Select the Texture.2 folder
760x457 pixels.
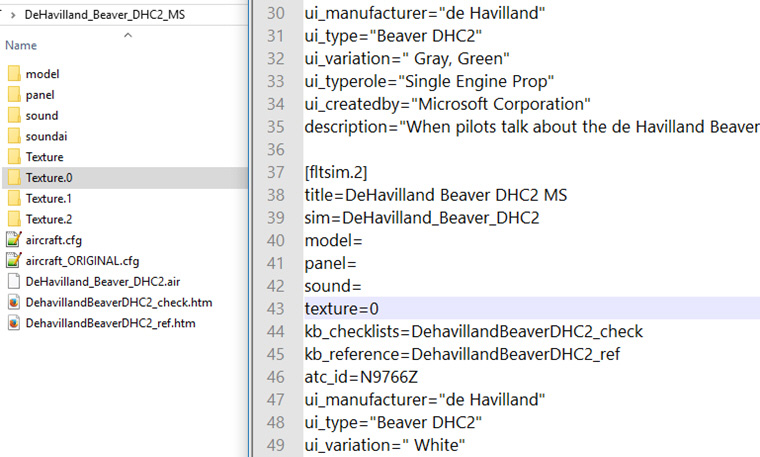(49, 219)
